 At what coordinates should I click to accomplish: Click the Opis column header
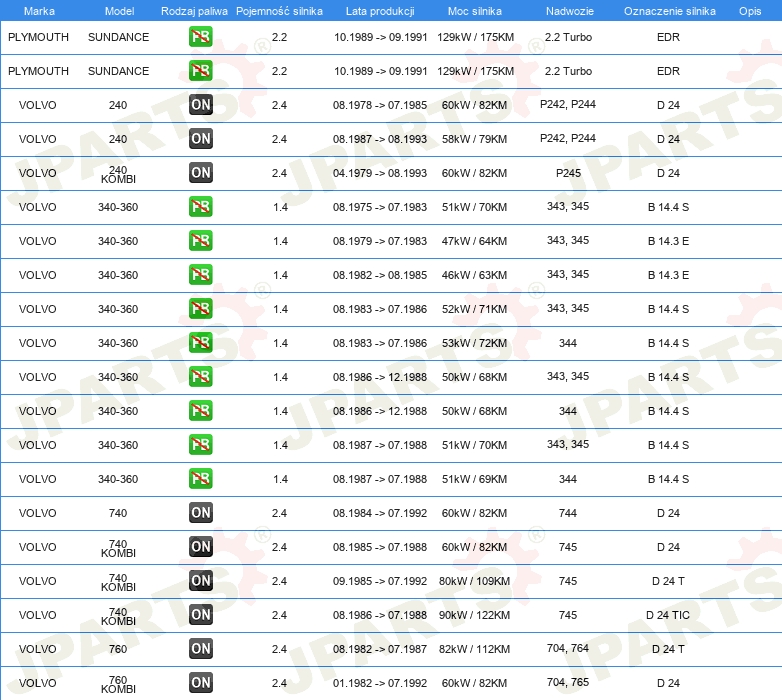[x=750, y=11]
